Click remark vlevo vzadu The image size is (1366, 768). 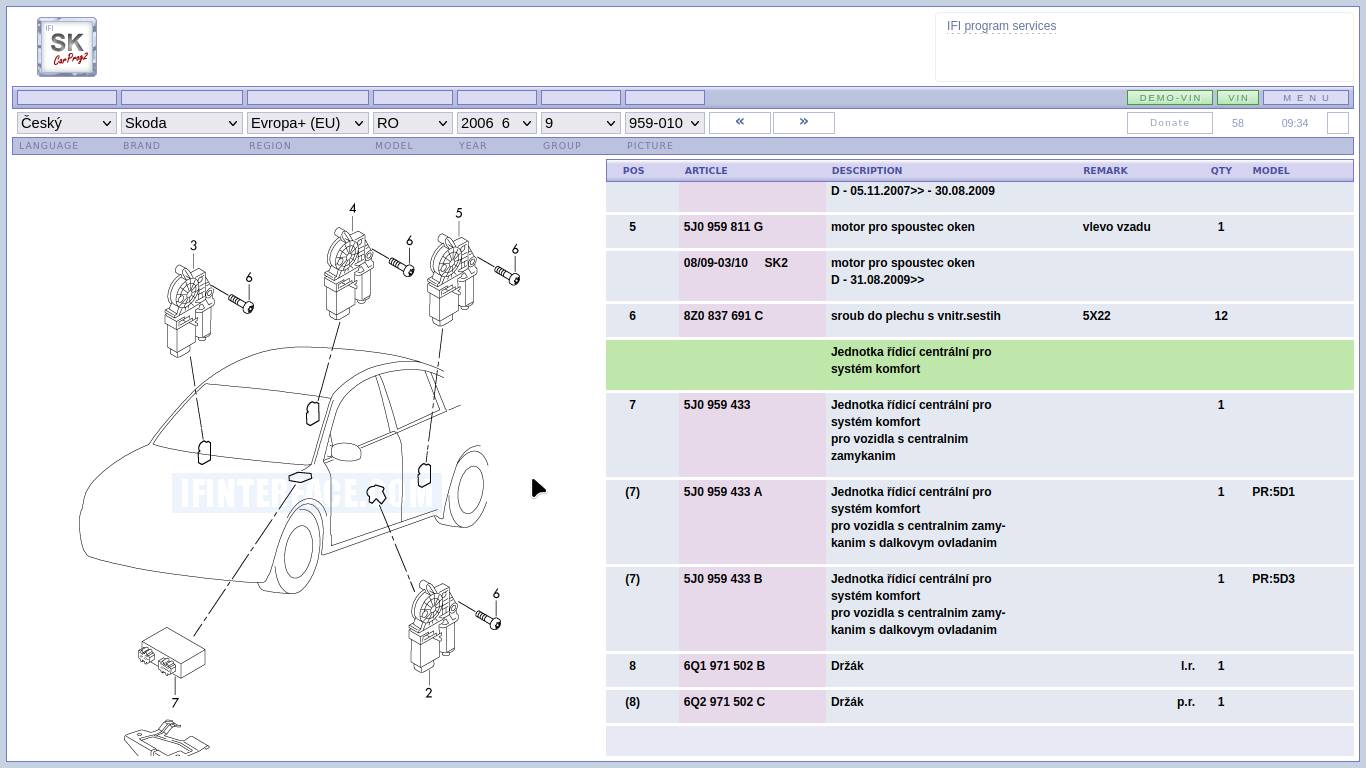click(x=1116, y=227)
